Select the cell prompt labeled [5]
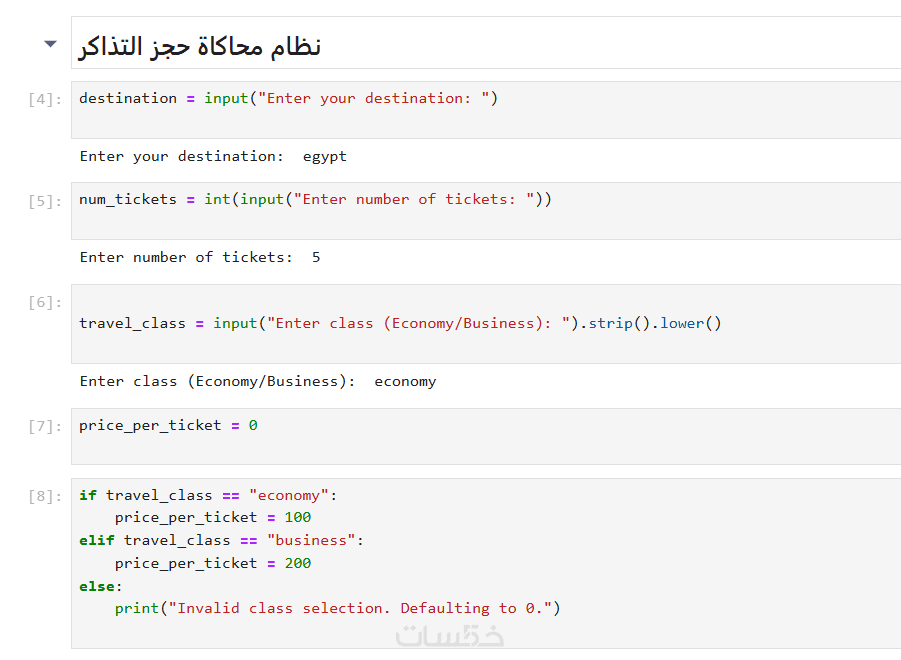The image size is (901, 660). pyautogui.click(x=45, y=201)
